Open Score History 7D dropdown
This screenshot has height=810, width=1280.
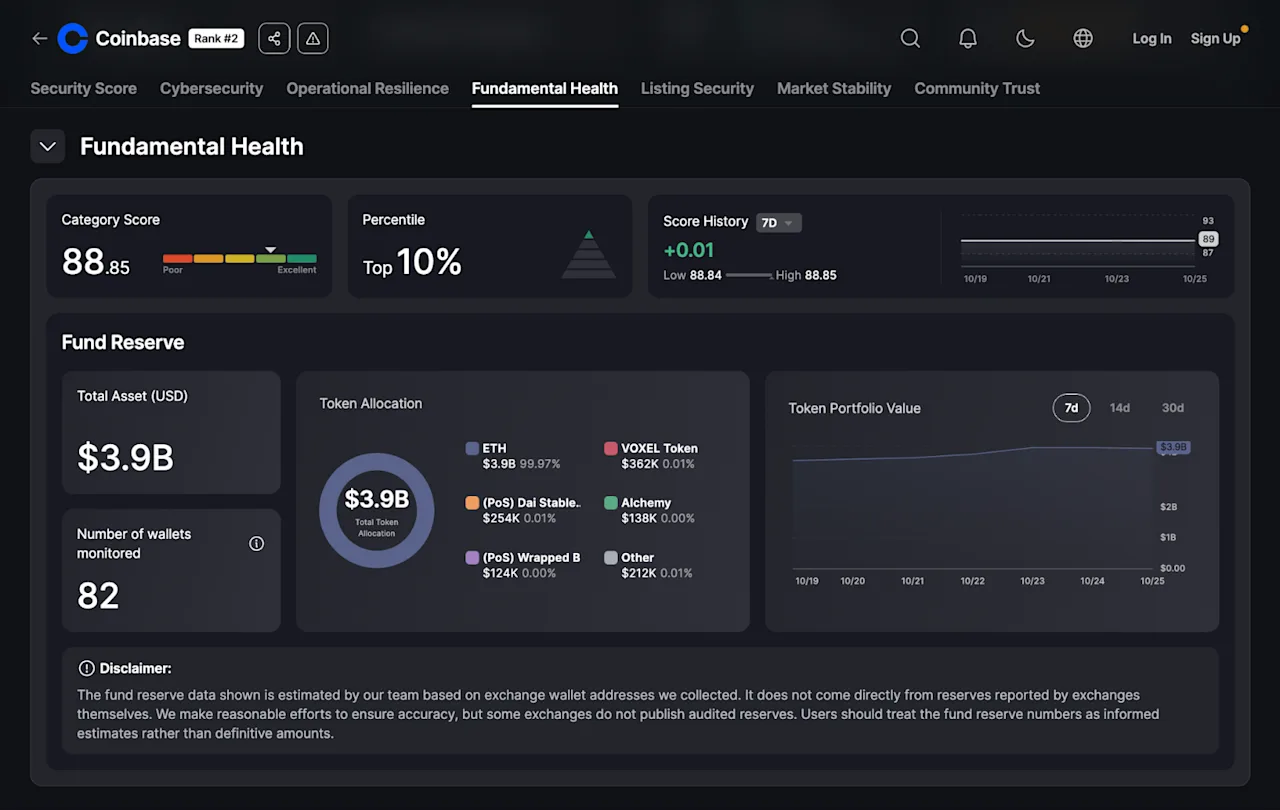[779, 222]
